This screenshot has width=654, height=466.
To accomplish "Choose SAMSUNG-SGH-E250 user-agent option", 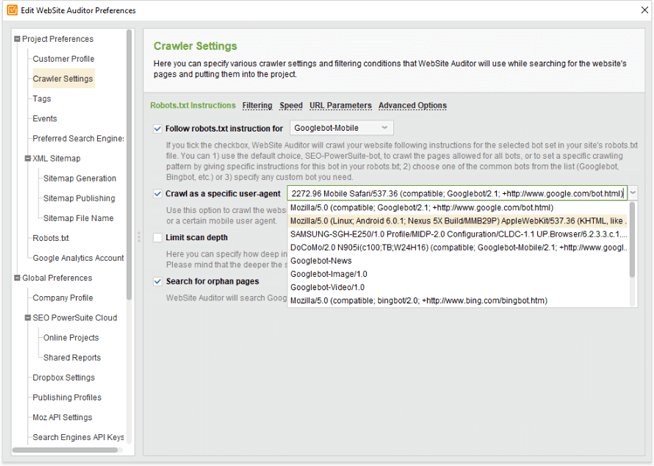I will coord(458,234).
